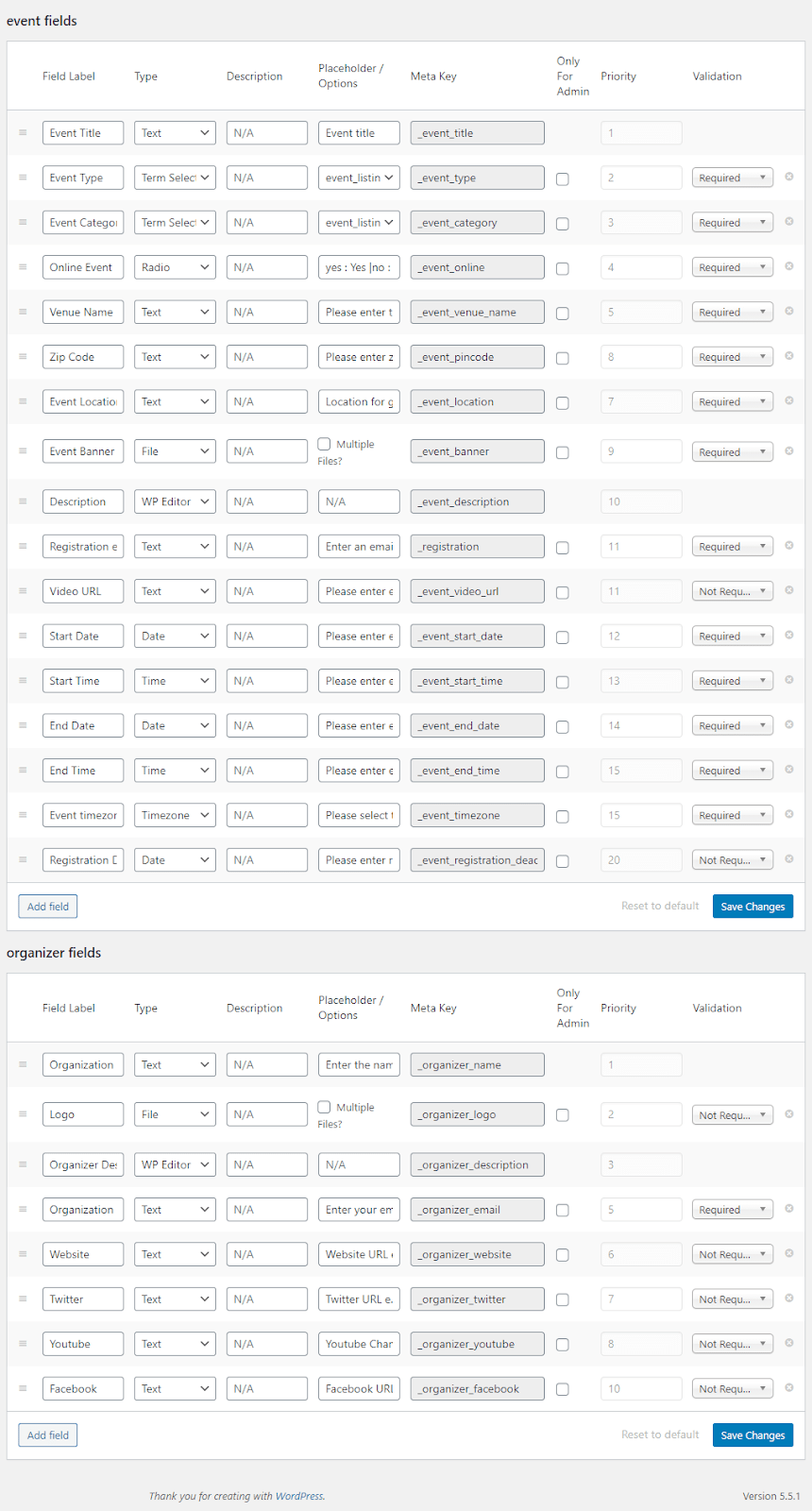
Task: Delete the Event Category field row
Action: [x=788, y=222]
